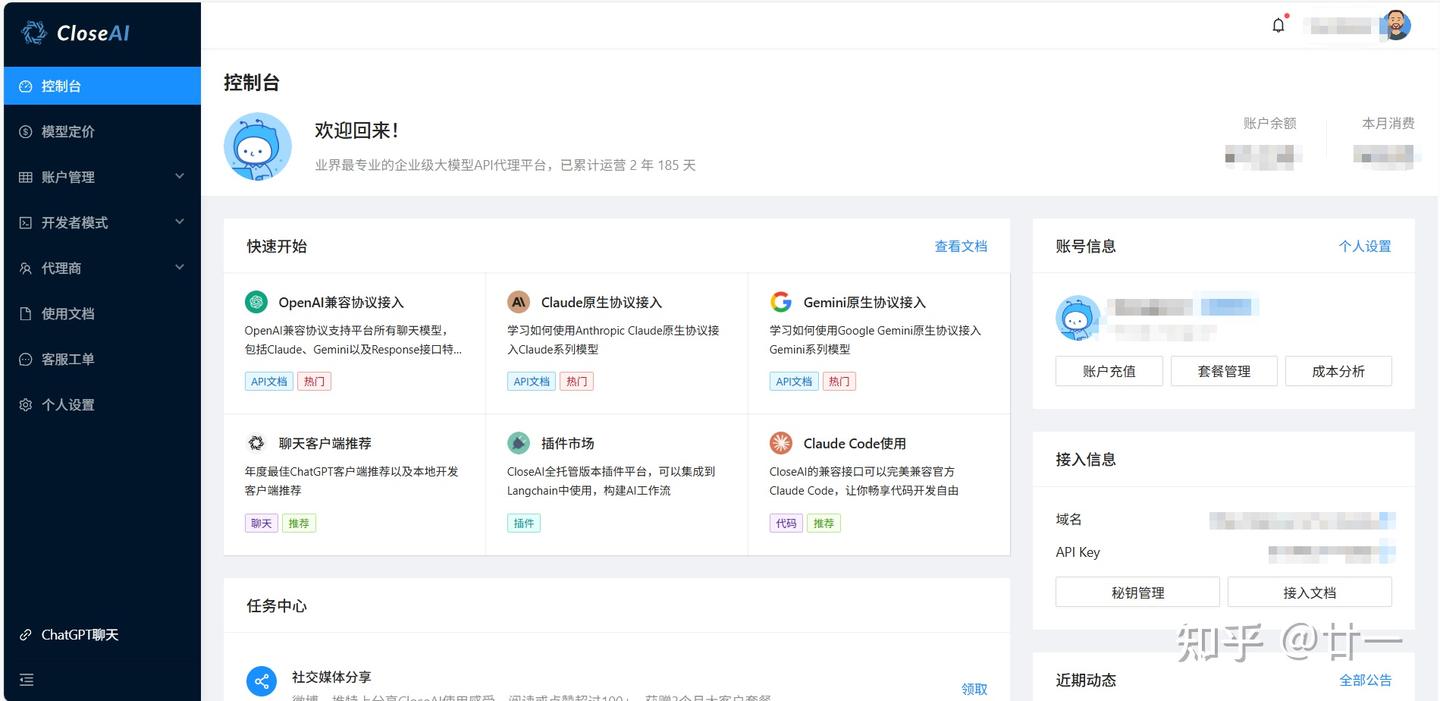The image size is (1440, 701).
Task: Collapse the sidebar using the bottom icon
Action: 27,679
